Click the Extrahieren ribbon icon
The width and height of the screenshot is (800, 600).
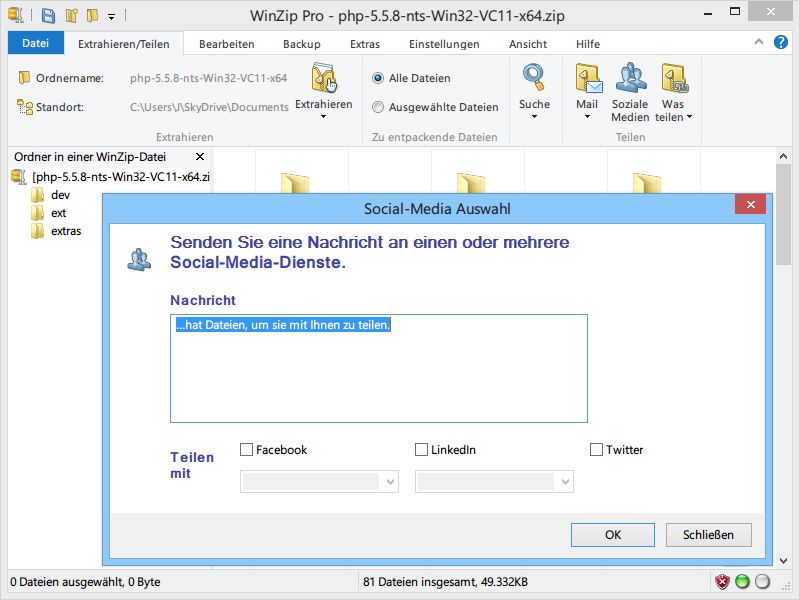click(x=324, y=78)
